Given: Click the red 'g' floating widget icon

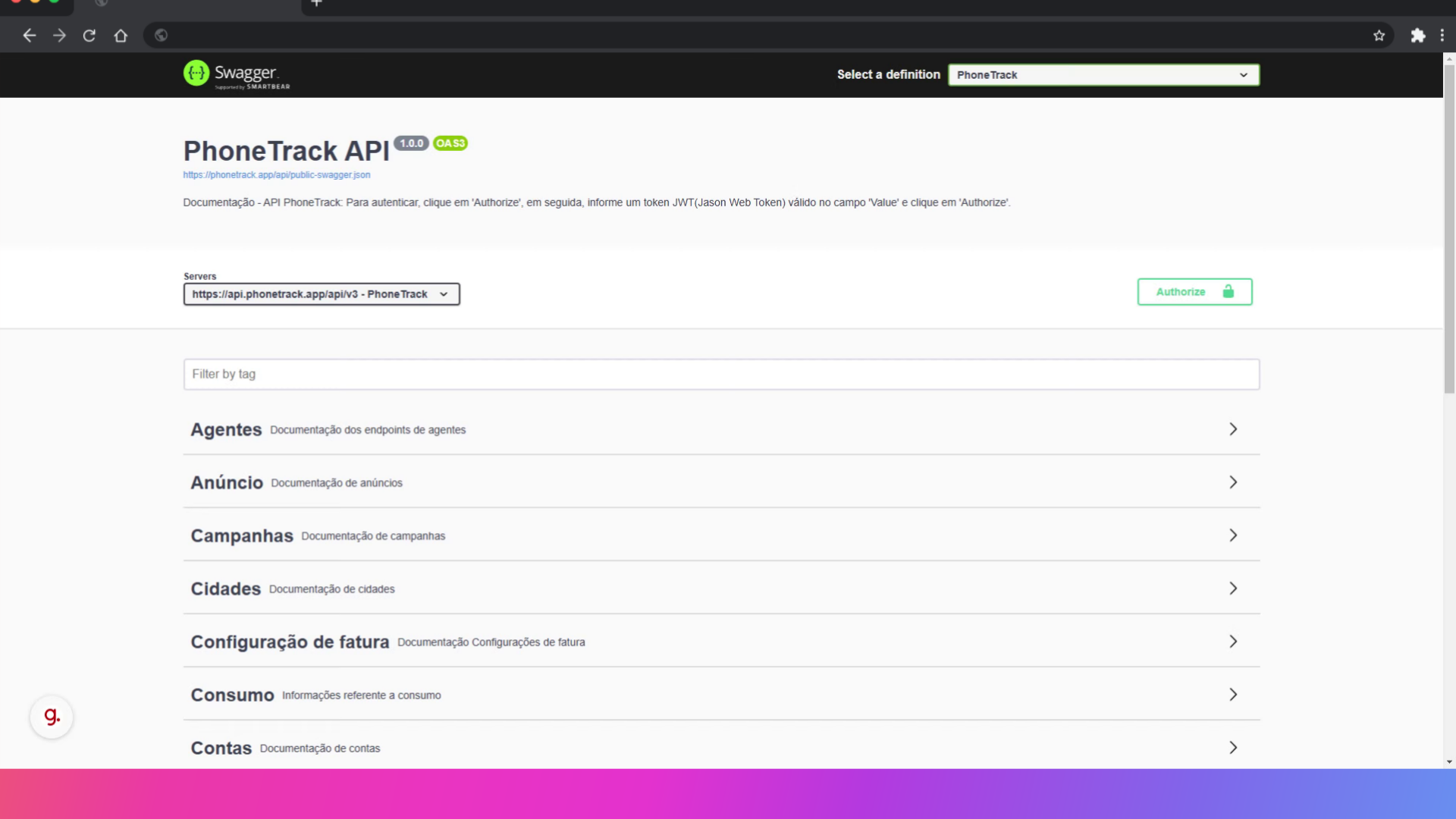Looking at the screenshot, I should tap(52, 717).
